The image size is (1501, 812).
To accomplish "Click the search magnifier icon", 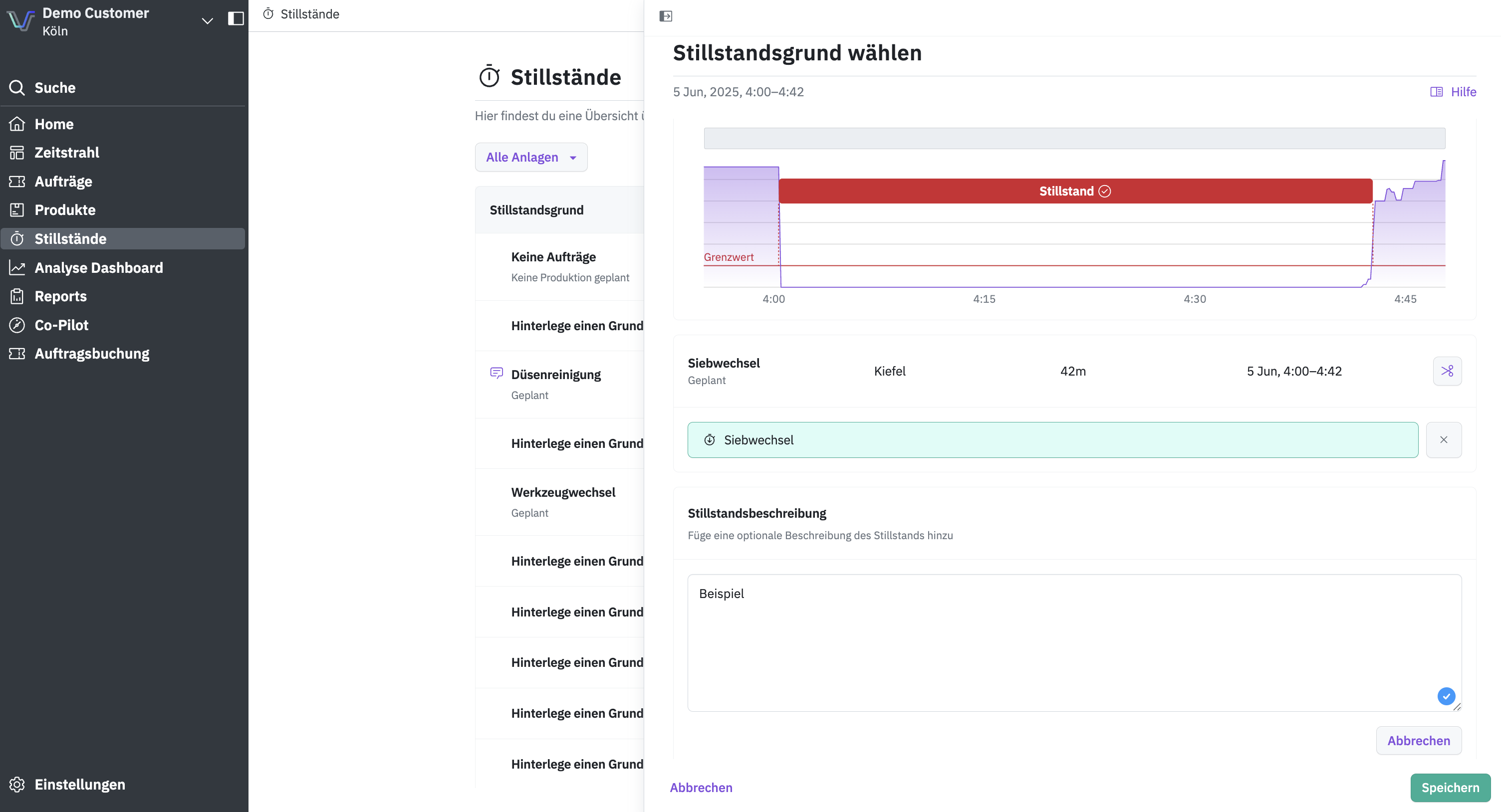I will pyautogui.click(x=17, y=87).
